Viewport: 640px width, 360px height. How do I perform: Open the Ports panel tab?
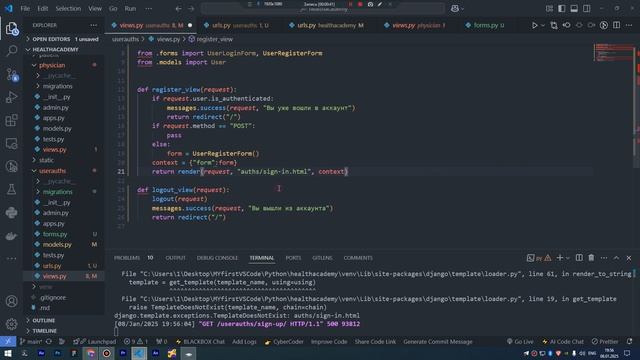pos(293,258)
